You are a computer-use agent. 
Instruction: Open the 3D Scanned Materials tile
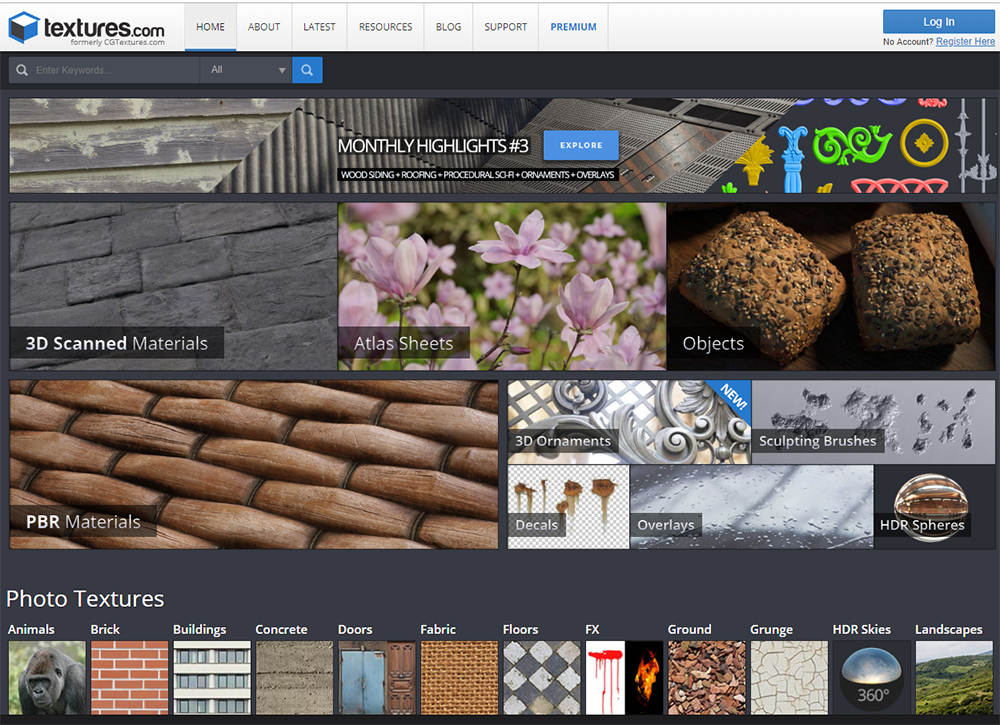pyautogui.click(x=173, y=286)
